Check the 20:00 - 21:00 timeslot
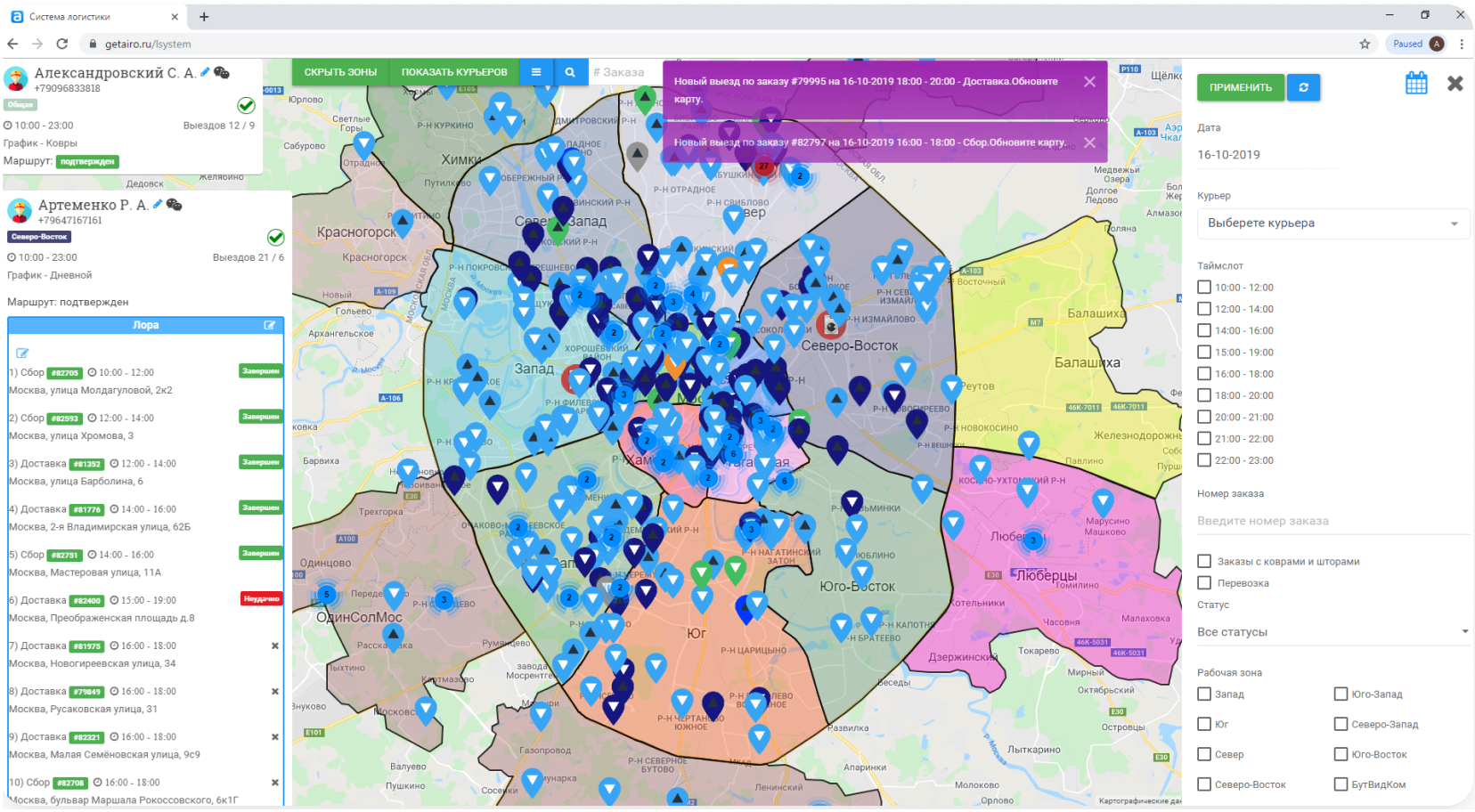The height and width of the screenshot is (812, 1475). click(x=1204, y=417)
